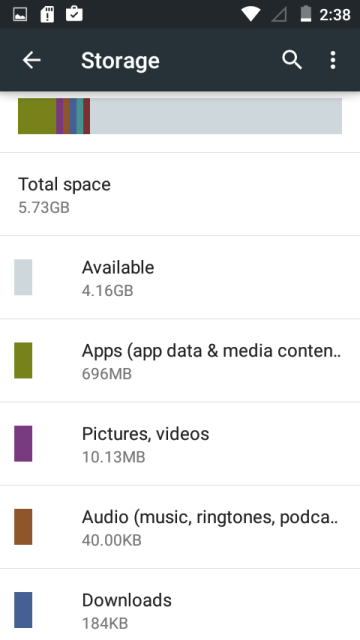Tap the briefcase checkmark status icon
Screen dimensions: 360x640
pos(74,14)
